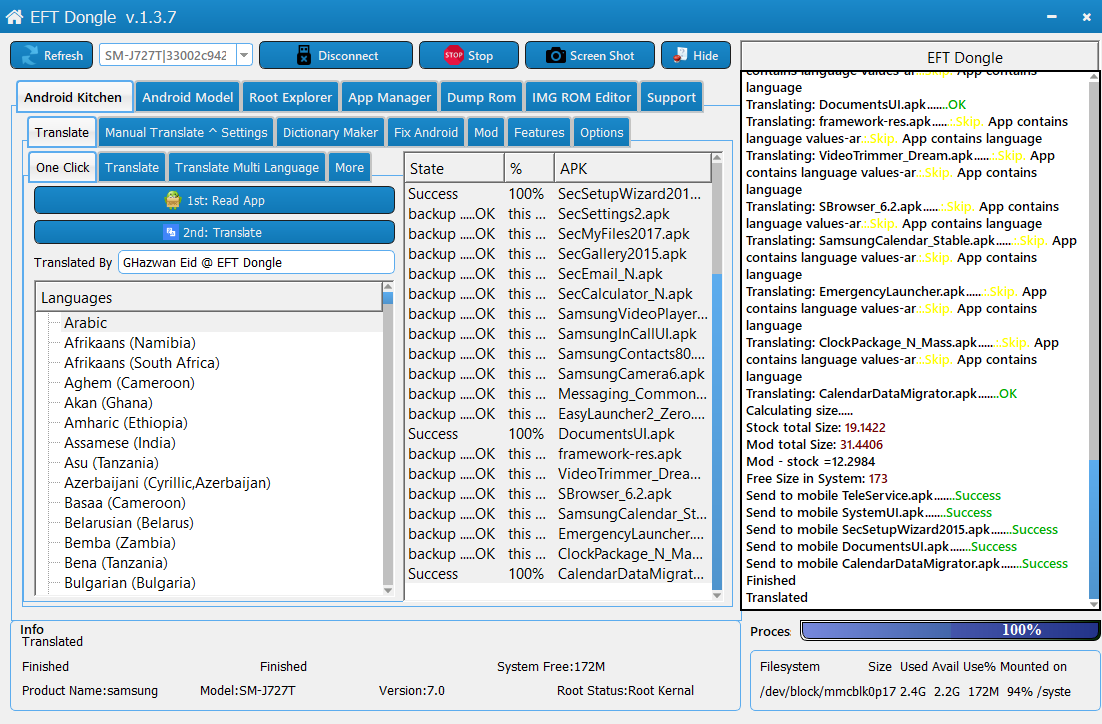Click the log panel scroll down arrow
The height and width of the screenshot is (724, 1102).
[1094, 603]
